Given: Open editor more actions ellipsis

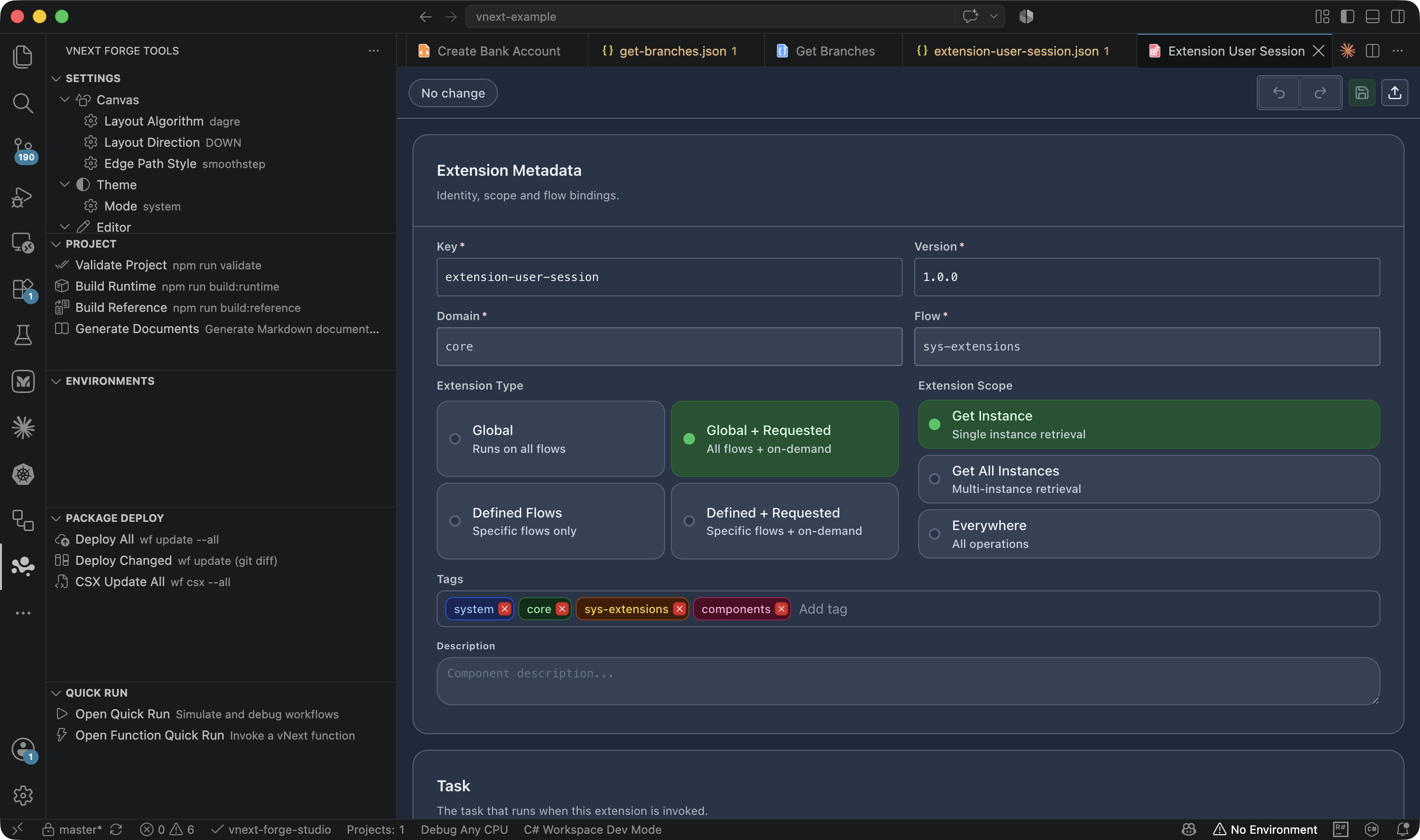Looking at the screenshot, I should (x=1398, y=51).
